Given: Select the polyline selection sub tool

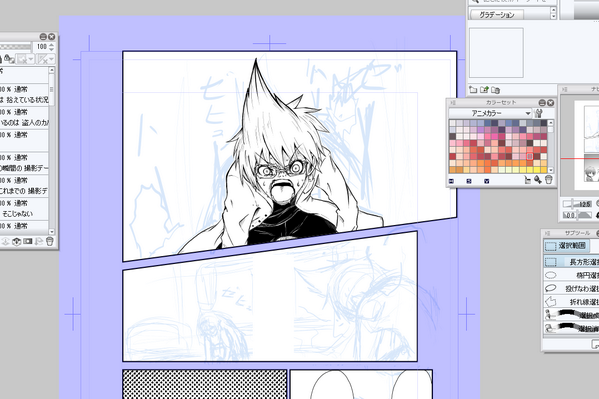Looking at the screenshot, I should tap(572, 302).
